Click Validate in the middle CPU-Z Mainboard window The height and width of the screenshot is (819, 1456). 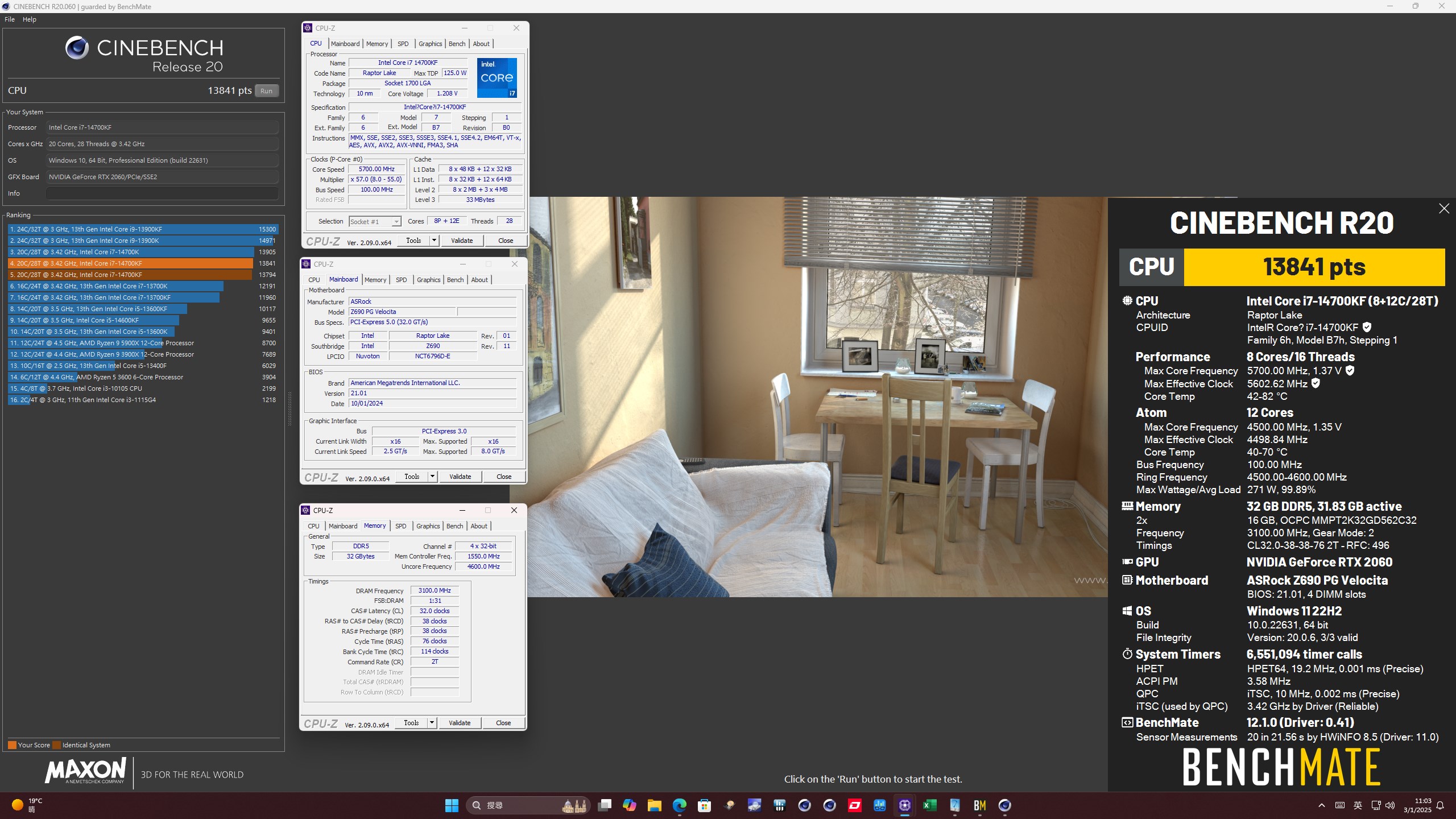(460, 477)
